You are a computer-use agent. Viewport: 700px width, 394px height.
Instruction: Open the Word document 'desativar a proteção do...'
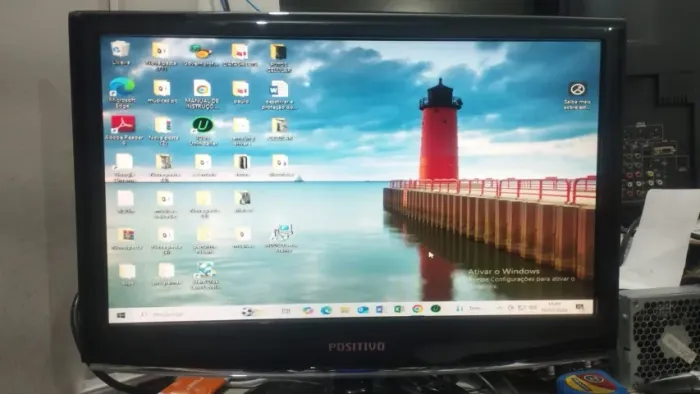279,94
